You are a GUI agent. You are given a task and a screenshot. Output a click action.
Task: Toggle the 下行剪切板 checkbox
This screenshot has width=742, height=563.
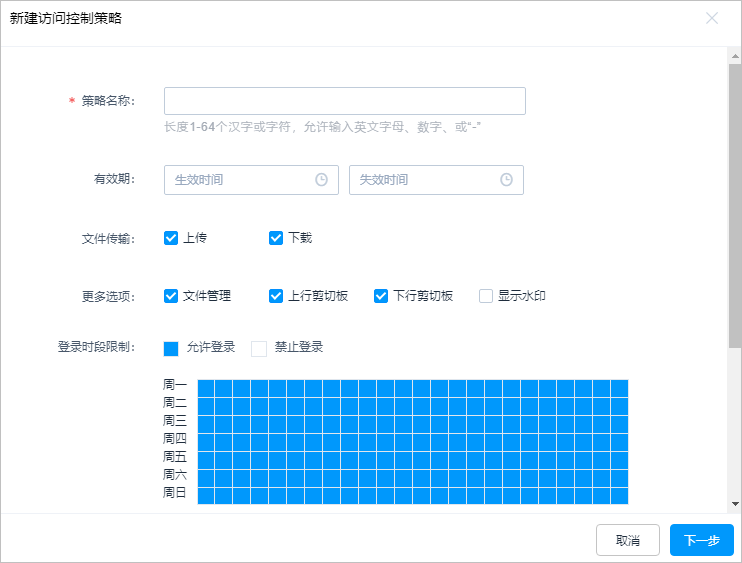click(381, 296)
